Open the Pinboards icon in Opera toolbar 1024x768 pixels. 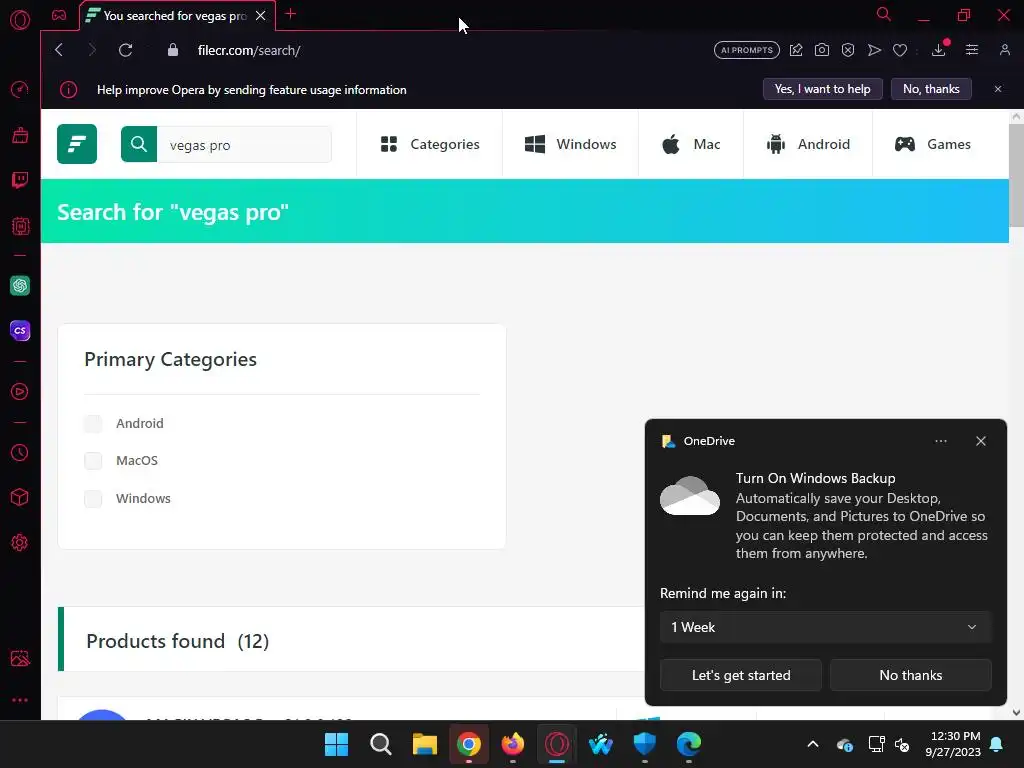795,50
